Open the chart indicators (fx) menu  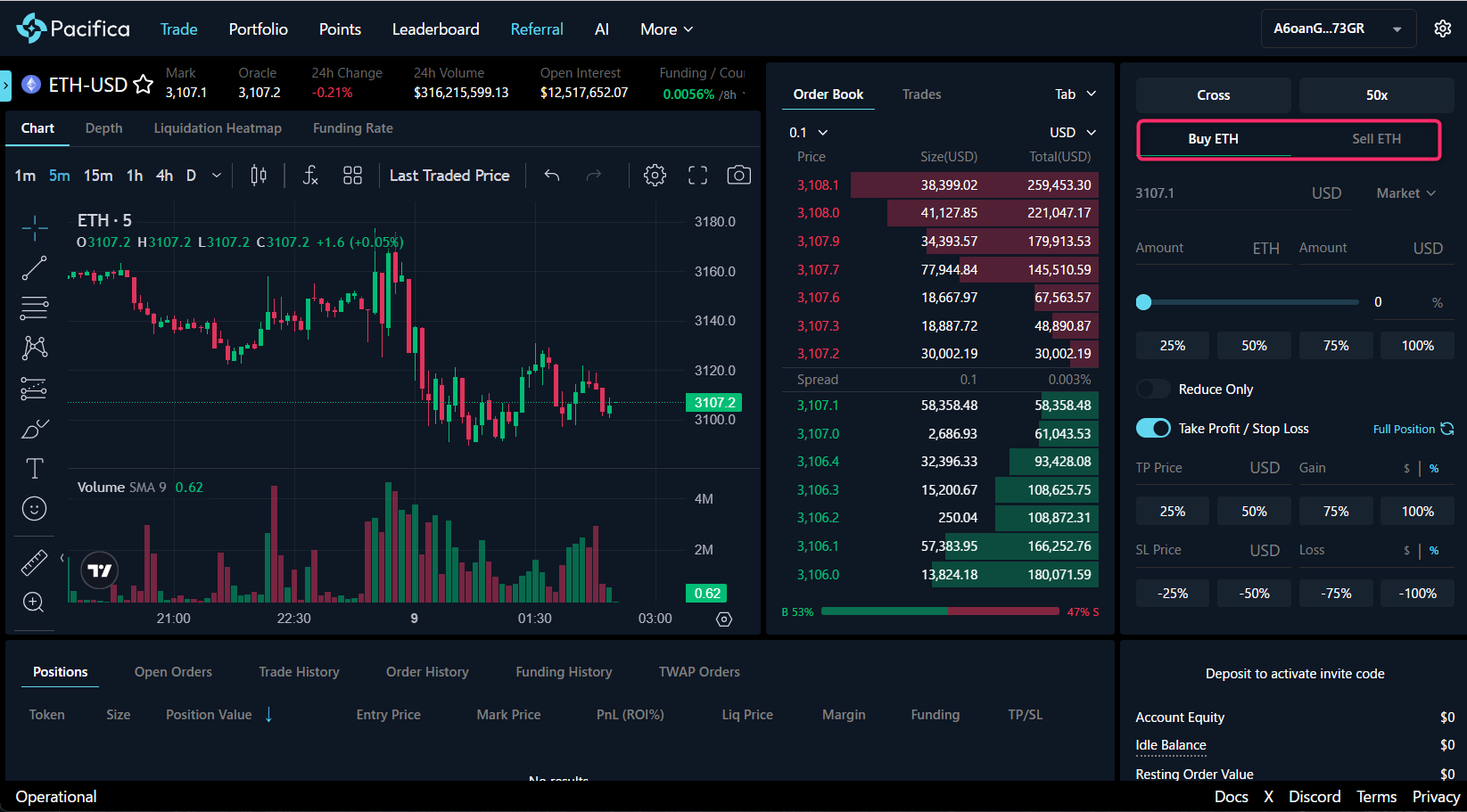click(309, 176)
